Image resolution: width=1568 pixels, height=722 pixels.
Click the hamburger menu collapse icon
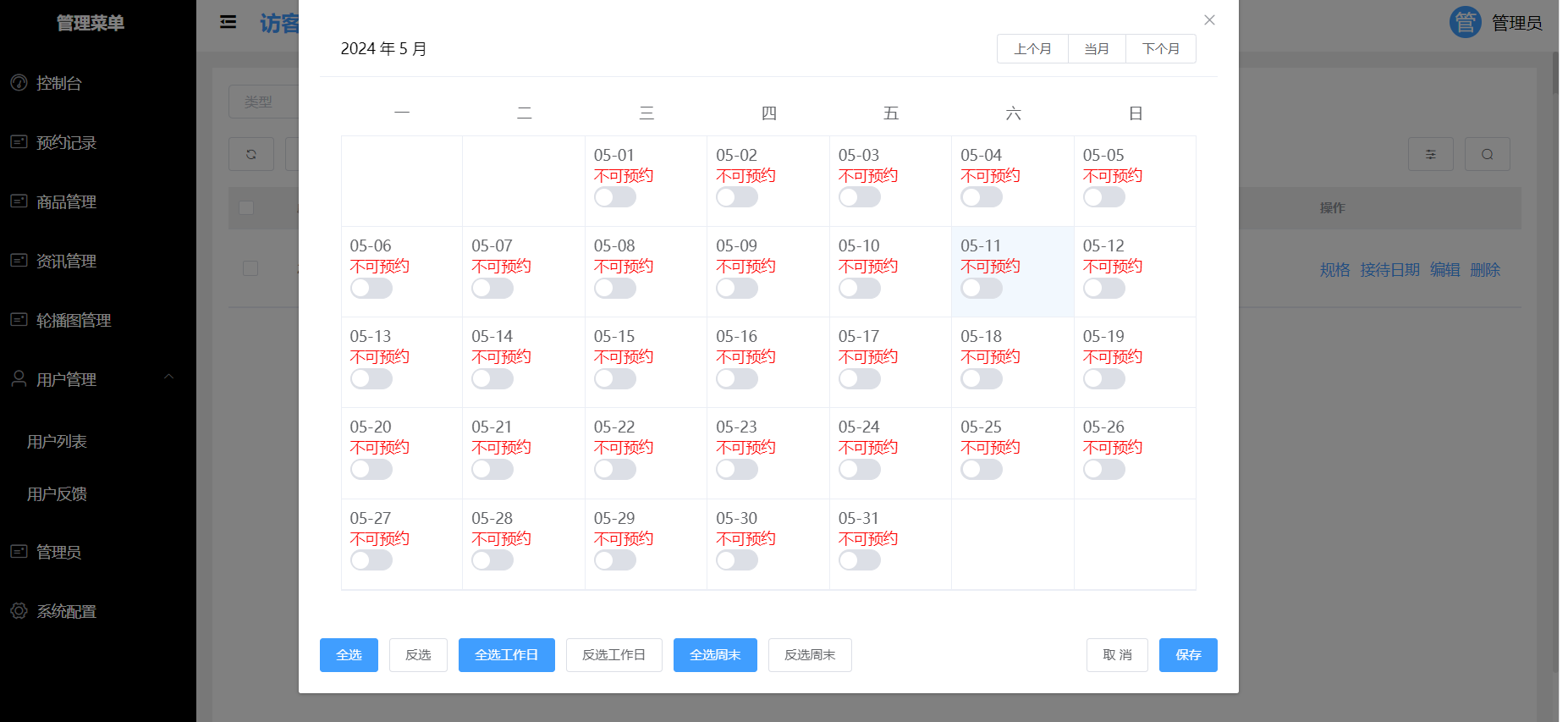tap(228, 22)
